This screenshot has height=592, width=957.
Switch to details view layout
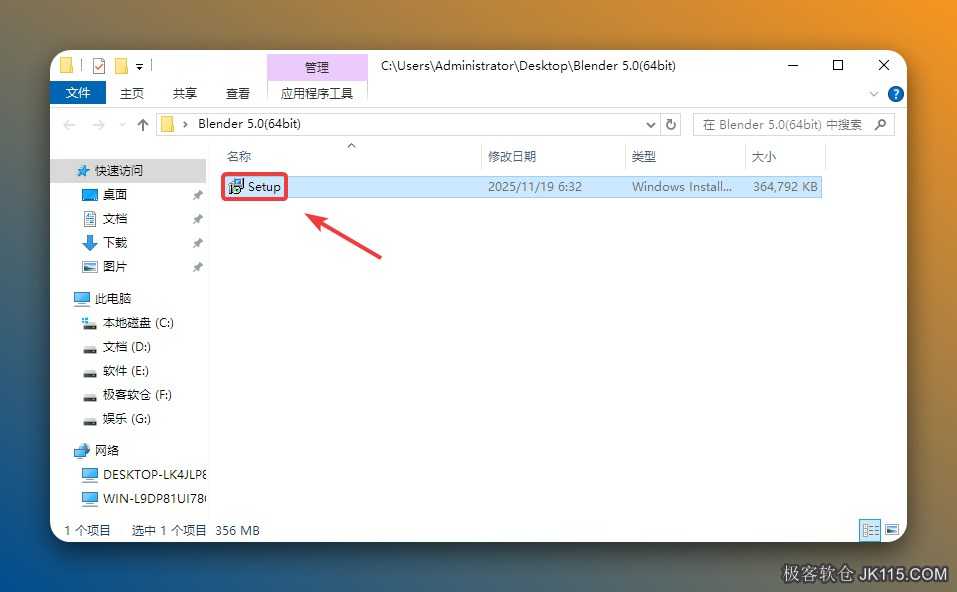[x=870, y=530]
